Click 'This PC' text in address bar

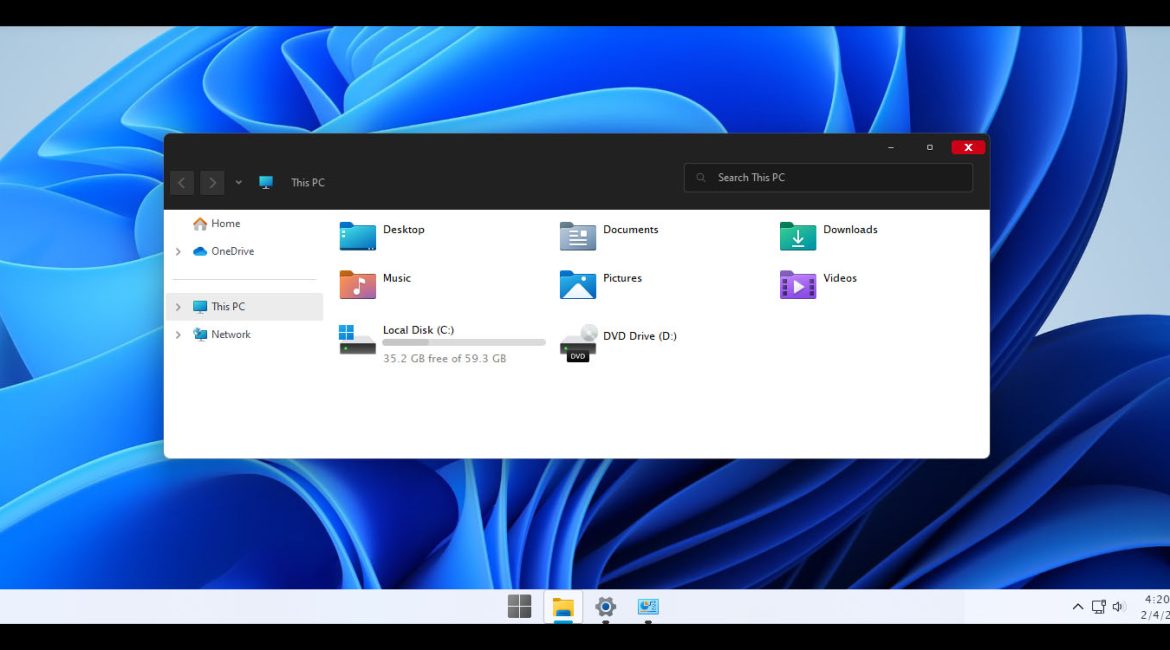307,182
